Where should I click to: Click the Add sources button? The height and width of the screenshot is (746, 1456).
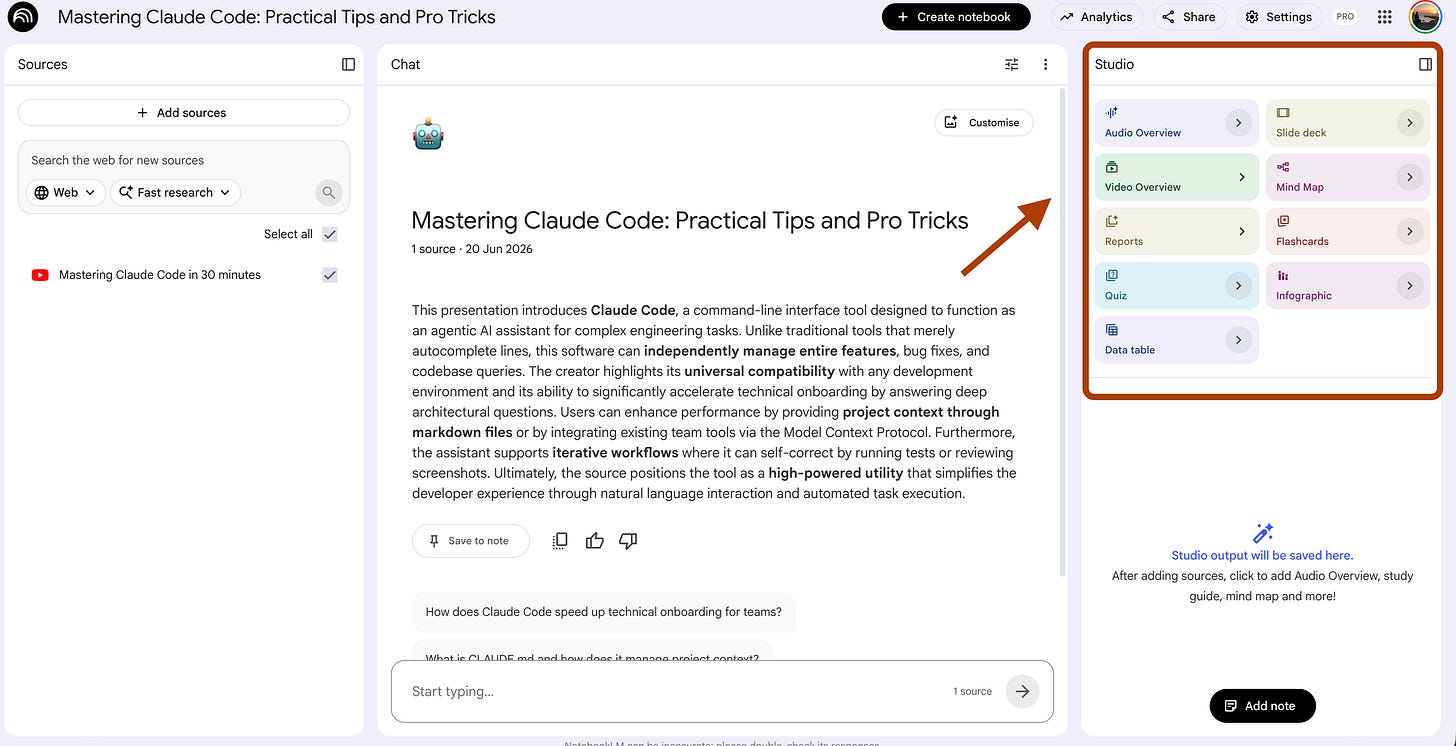tap(184, 113)
